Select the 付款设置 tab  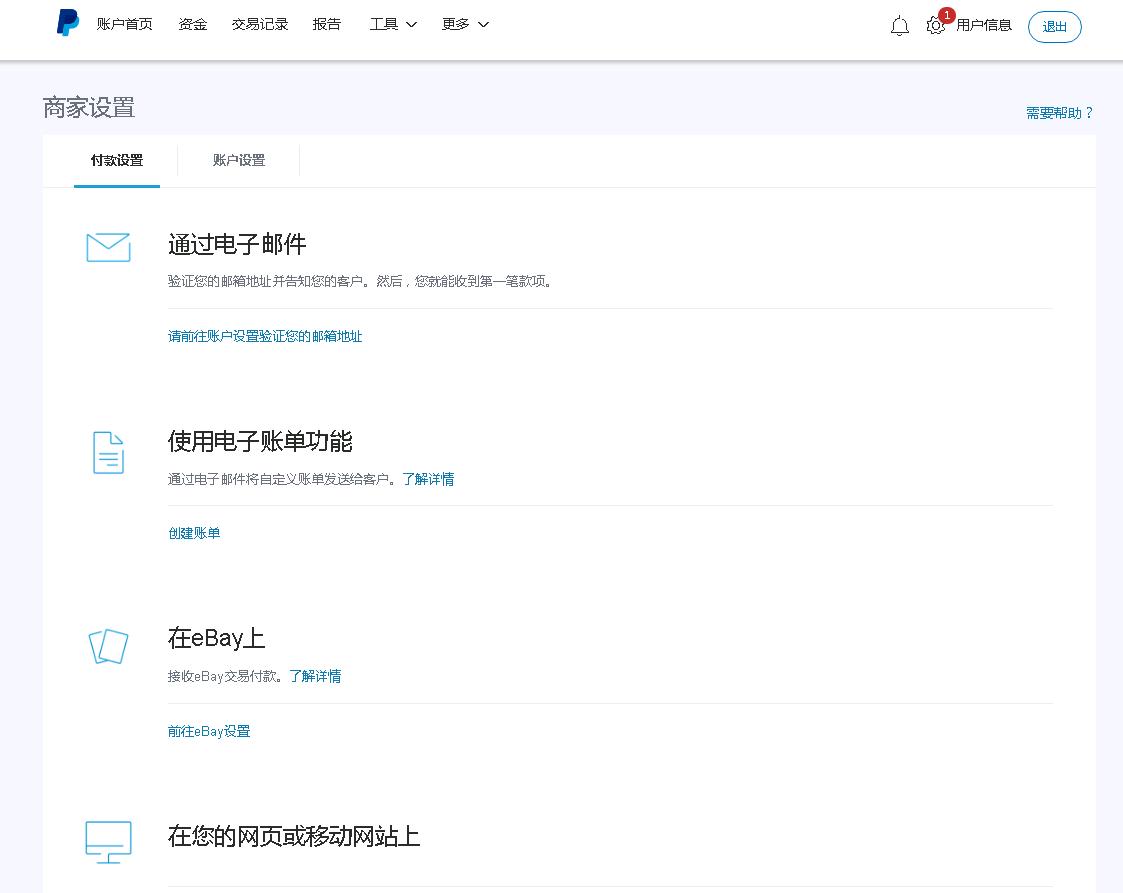point(117,160)
